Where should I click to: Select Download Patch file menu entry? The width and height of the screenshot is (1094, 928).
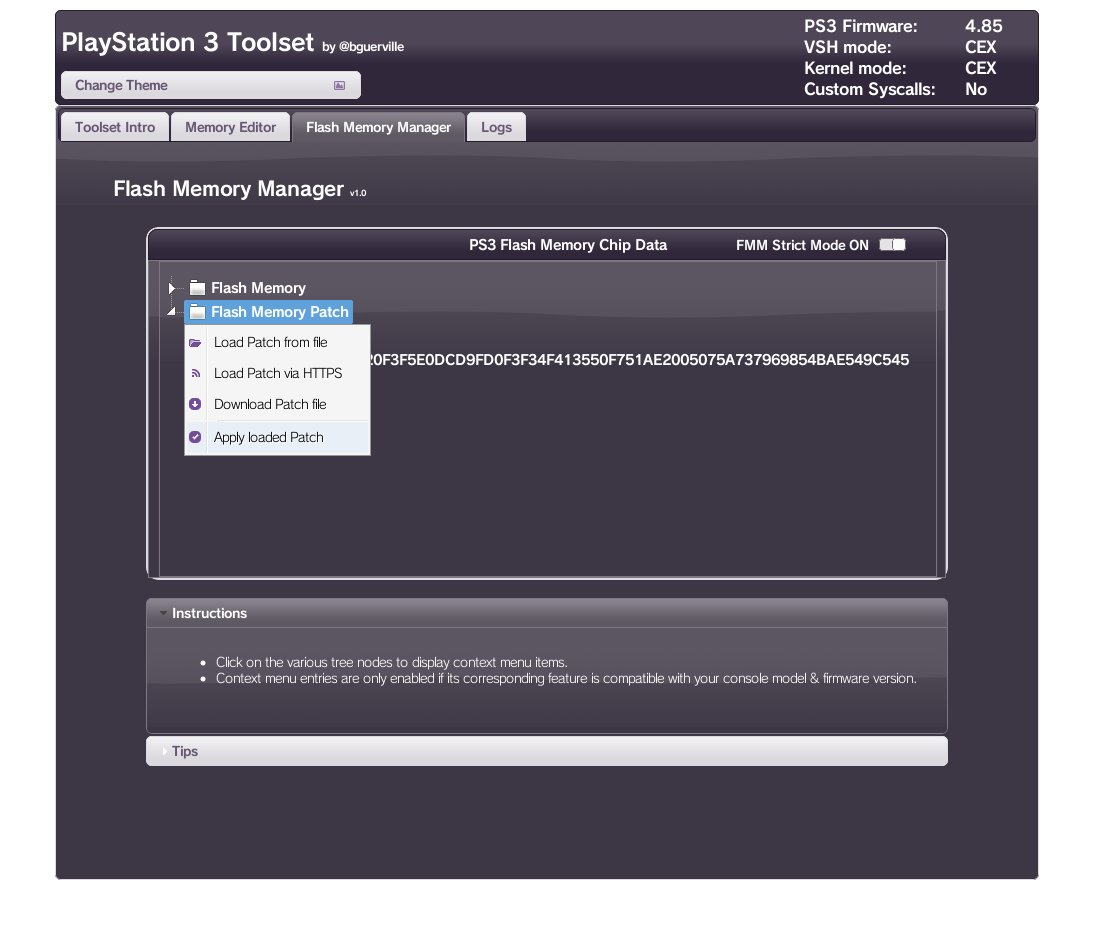pos(278,404)
